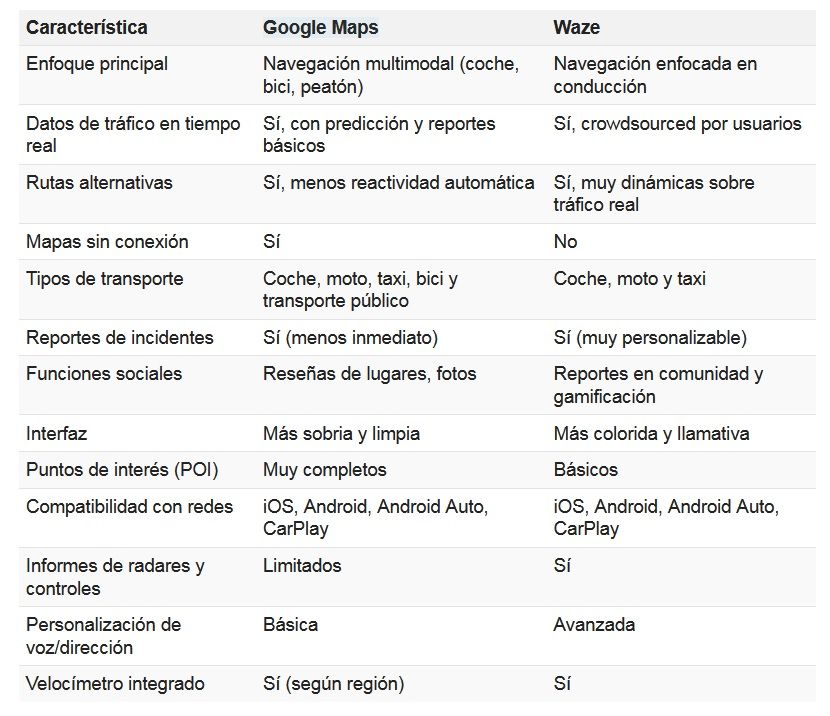Click the Mapas sin conexión label
This screenshot has width=830, height=716.
[x=107, y=242]
